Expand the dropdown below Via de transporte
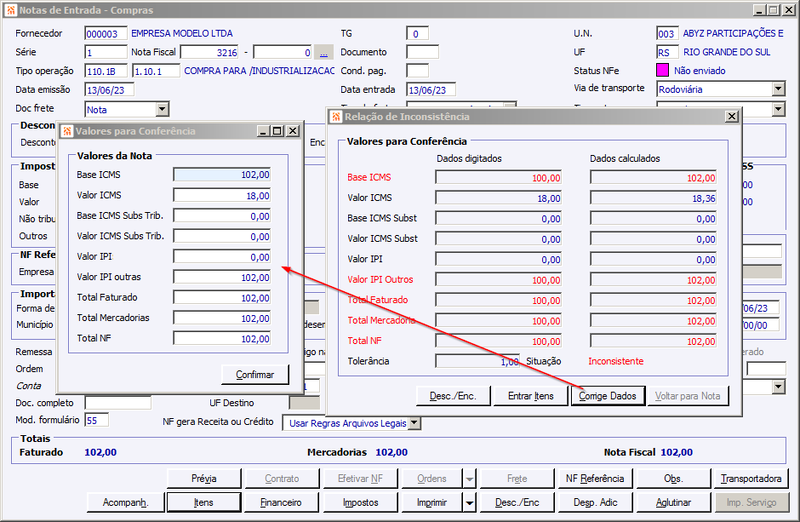Screen dimensions: 800x522 (778, 109)
